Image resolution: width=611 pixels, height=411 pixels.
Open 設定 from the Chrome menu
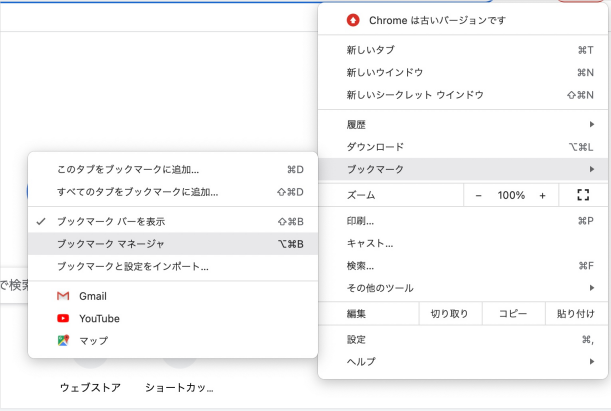tap(463, 340)
